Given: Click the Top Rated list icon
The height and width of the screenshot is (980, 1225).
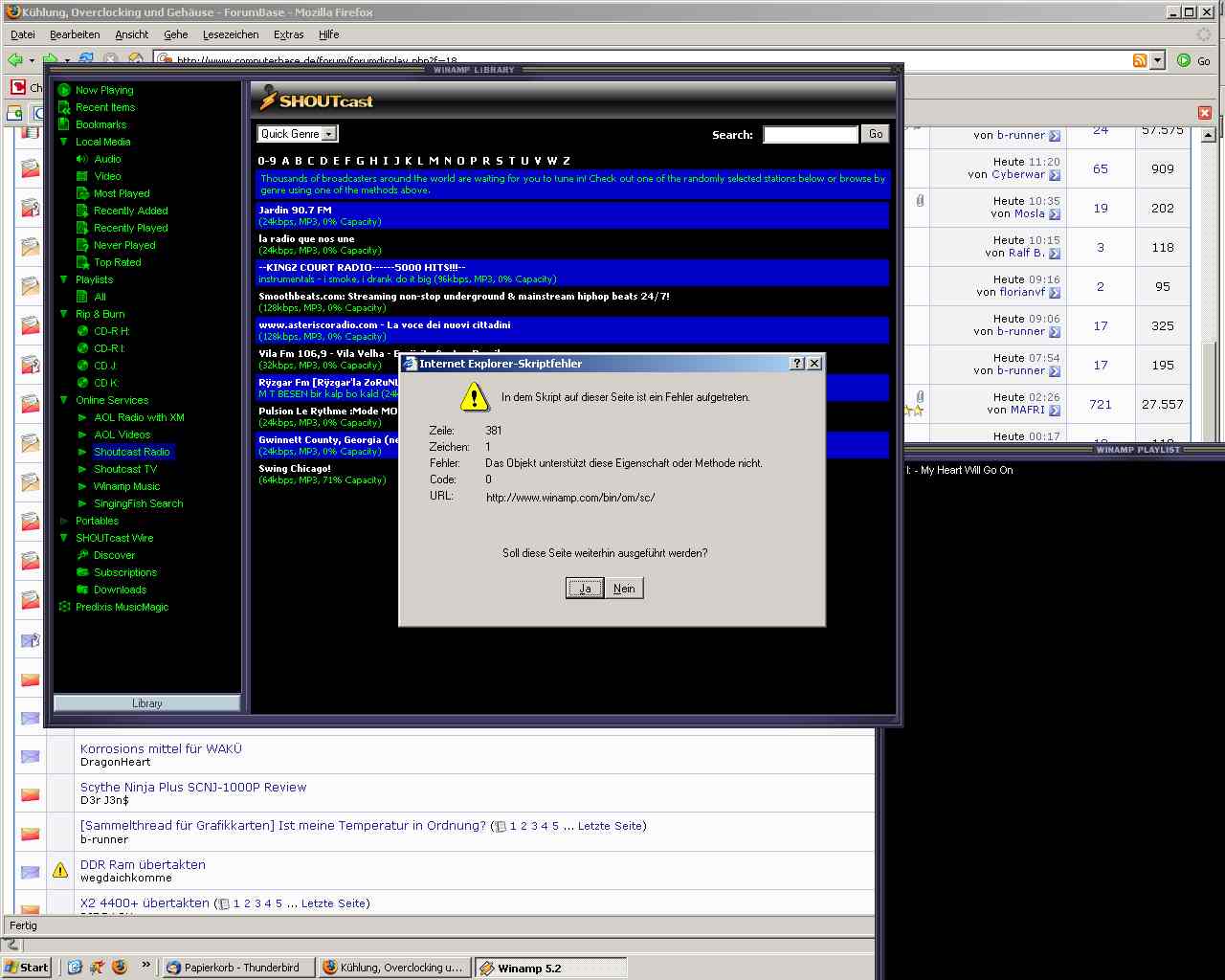Looking at the screenshot, I should [82, 262].
